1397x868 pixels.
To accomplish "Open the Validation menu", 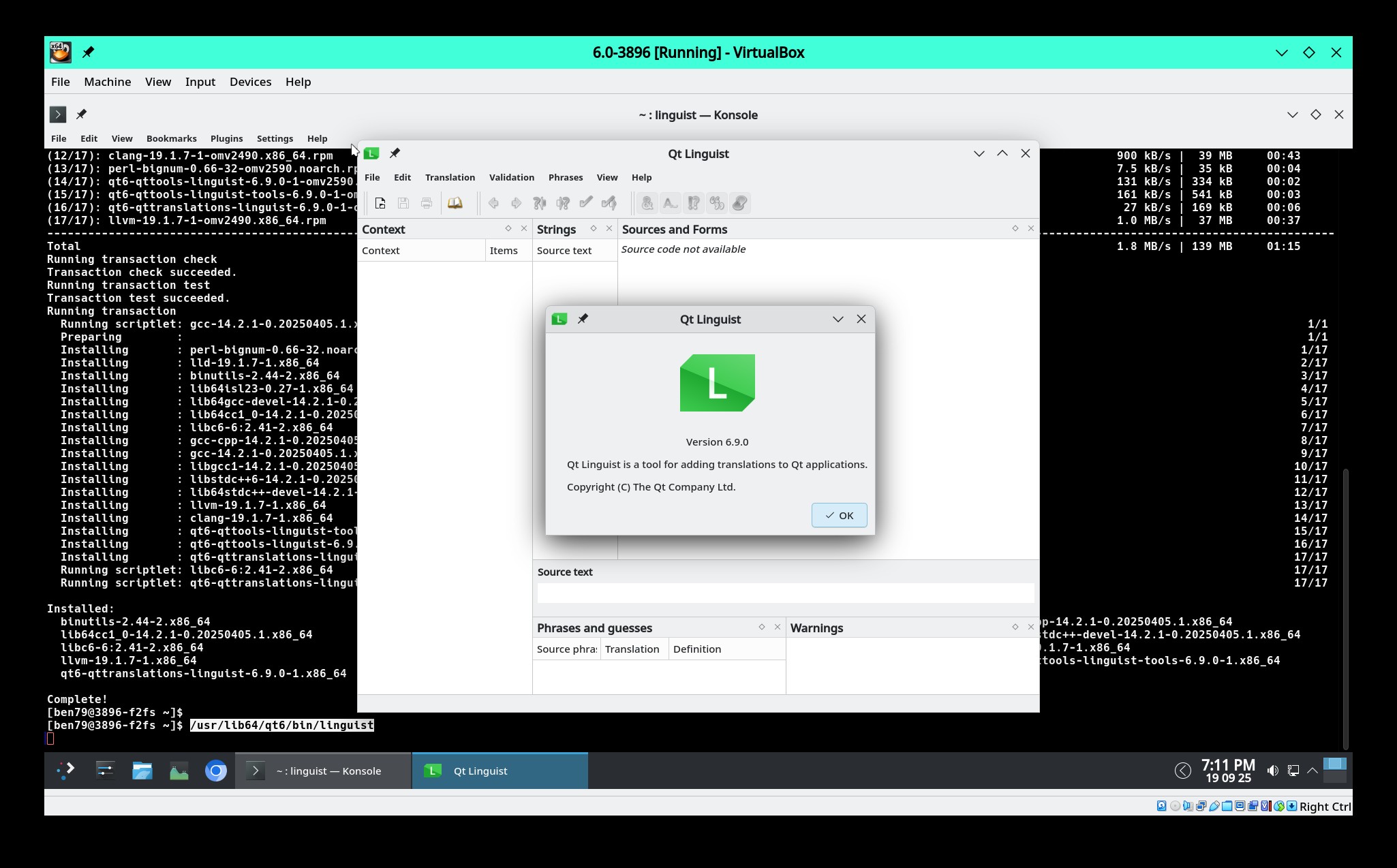I will point(511,177).
